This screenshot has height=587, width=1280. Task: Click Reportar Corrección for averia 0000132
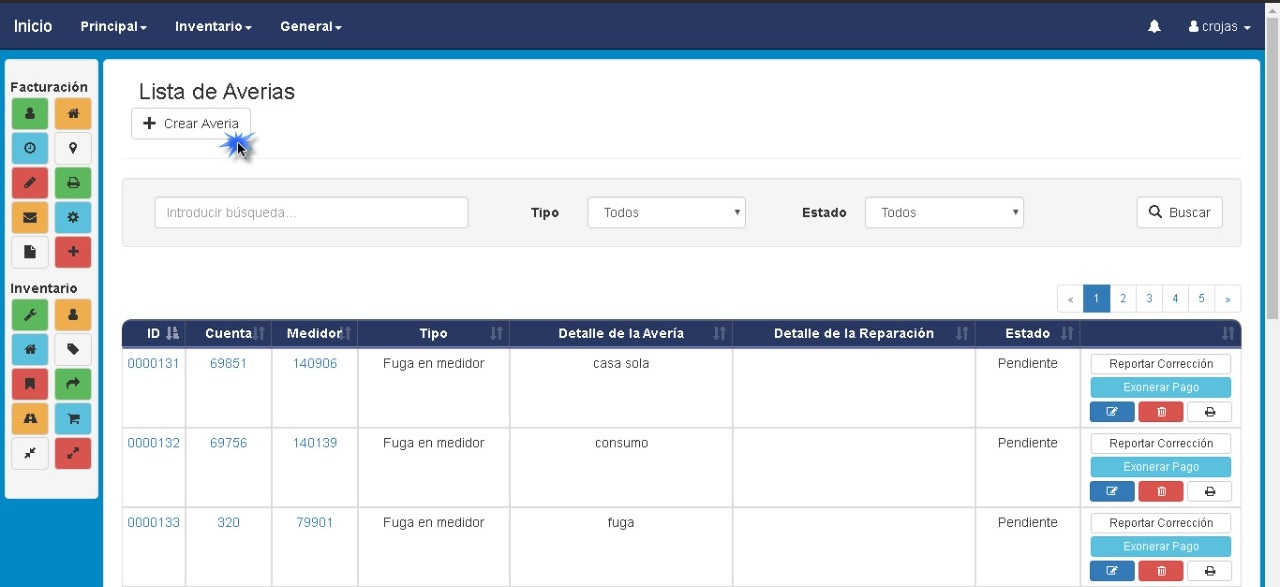pyautogui.click(x=1161, y=443)
